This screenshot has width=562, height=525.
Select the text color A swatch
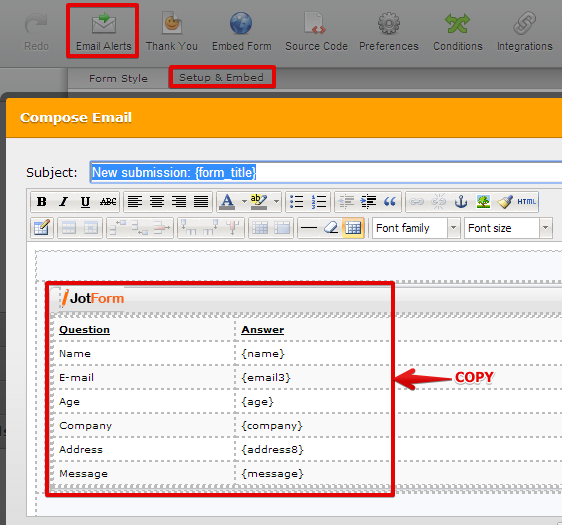pos(227,202)
